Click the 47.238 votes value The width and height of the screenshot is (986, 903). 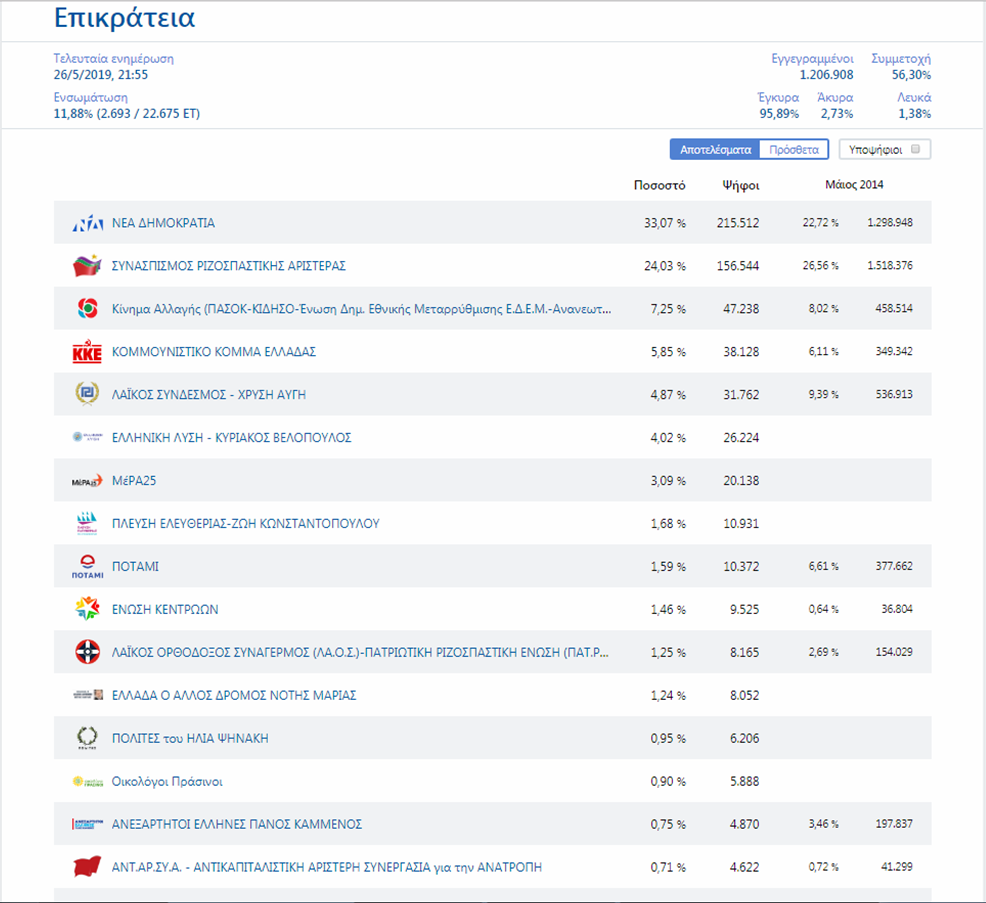741,309
